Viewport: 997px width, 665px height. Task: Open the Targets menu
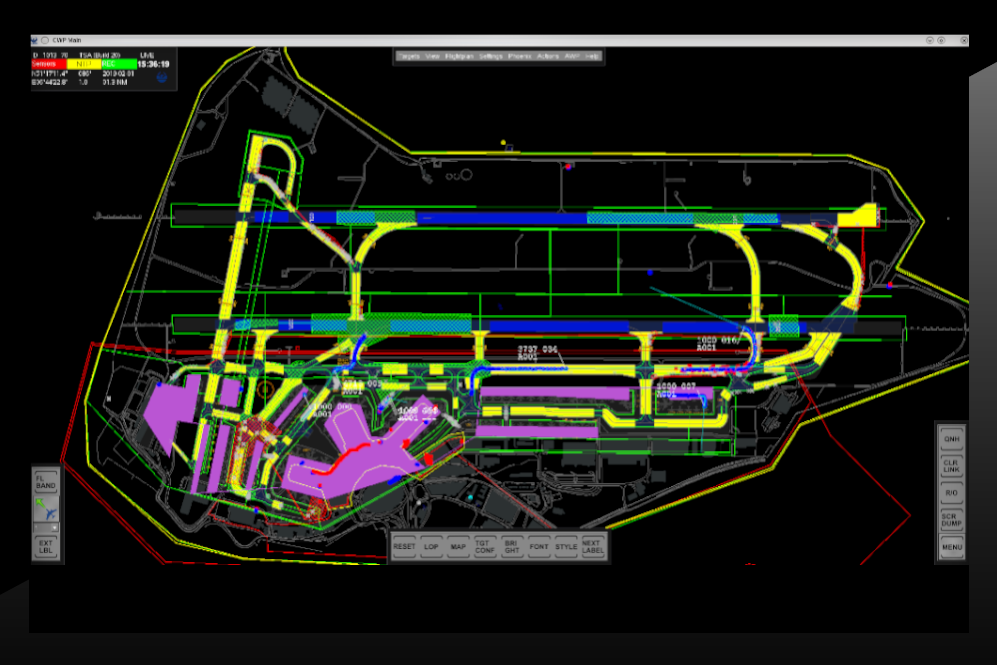[x=408, y=57]
